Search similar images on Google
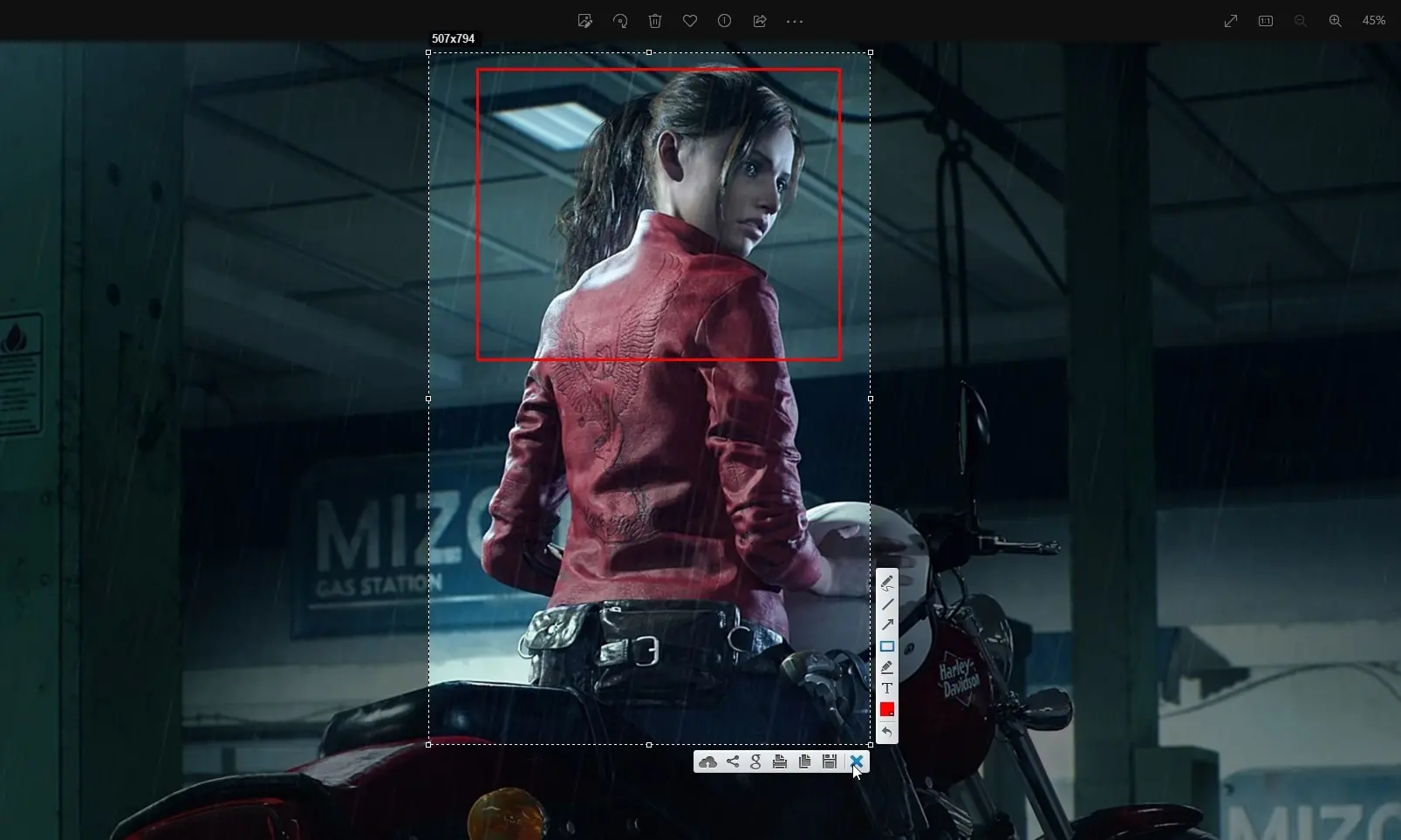Screen dimensions: 1401x840 755,761
